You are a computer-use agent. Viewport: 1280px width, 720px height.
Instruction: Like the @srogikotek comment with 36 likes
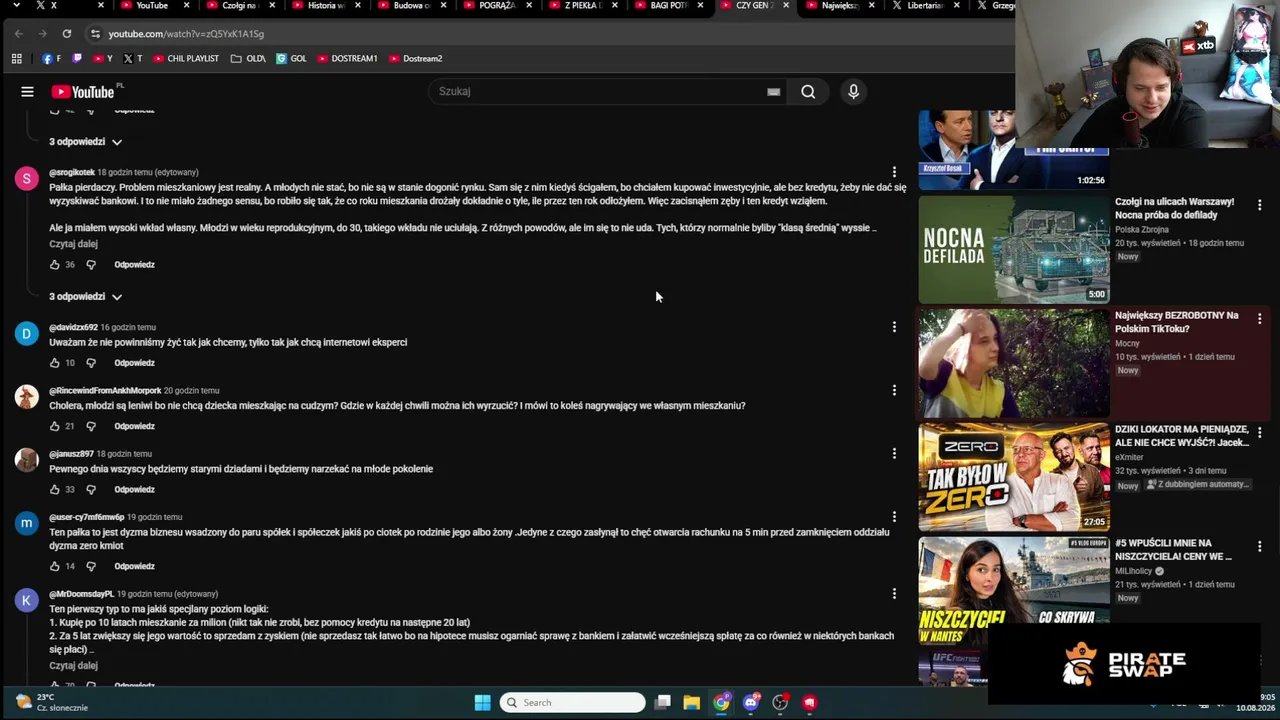click(55, 265)
